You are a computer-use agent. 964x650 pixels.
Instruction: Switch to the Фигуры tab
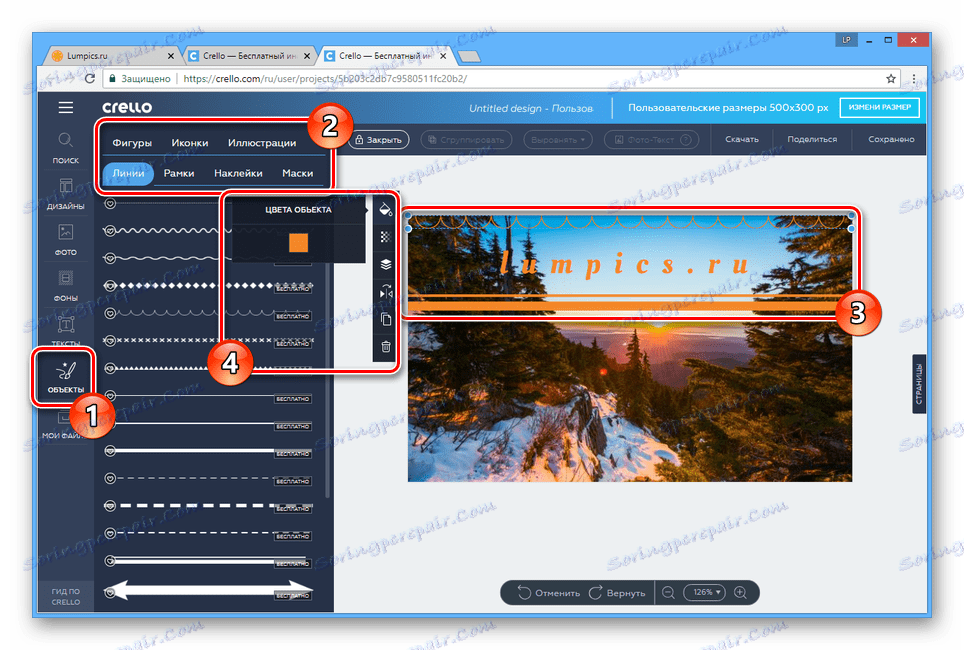(132, 143)
